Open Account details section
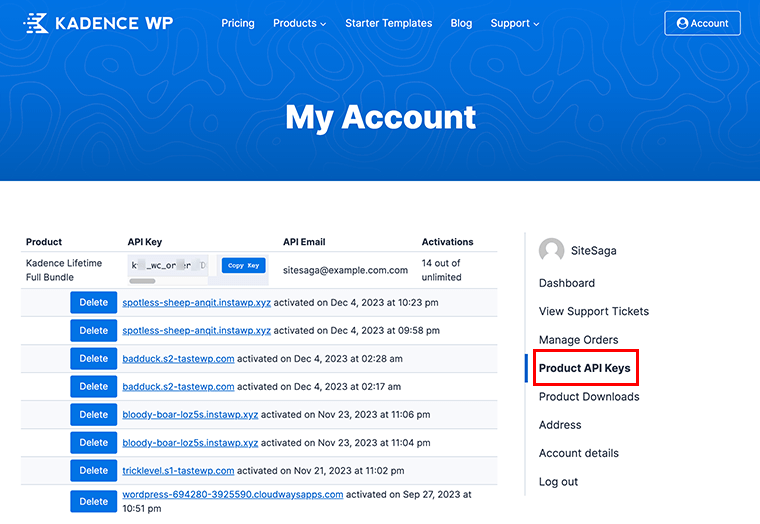 point(579,453)
